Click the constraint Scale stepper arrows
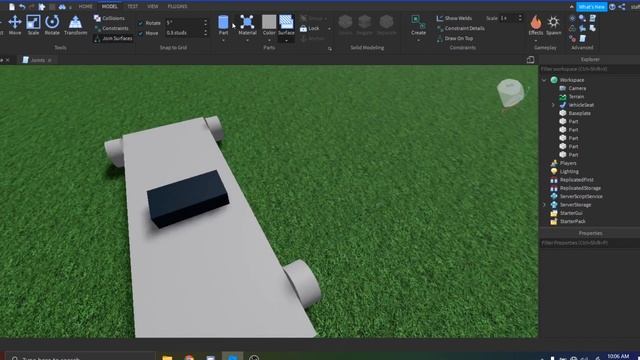Screen dimensions: 640x360 520,18
